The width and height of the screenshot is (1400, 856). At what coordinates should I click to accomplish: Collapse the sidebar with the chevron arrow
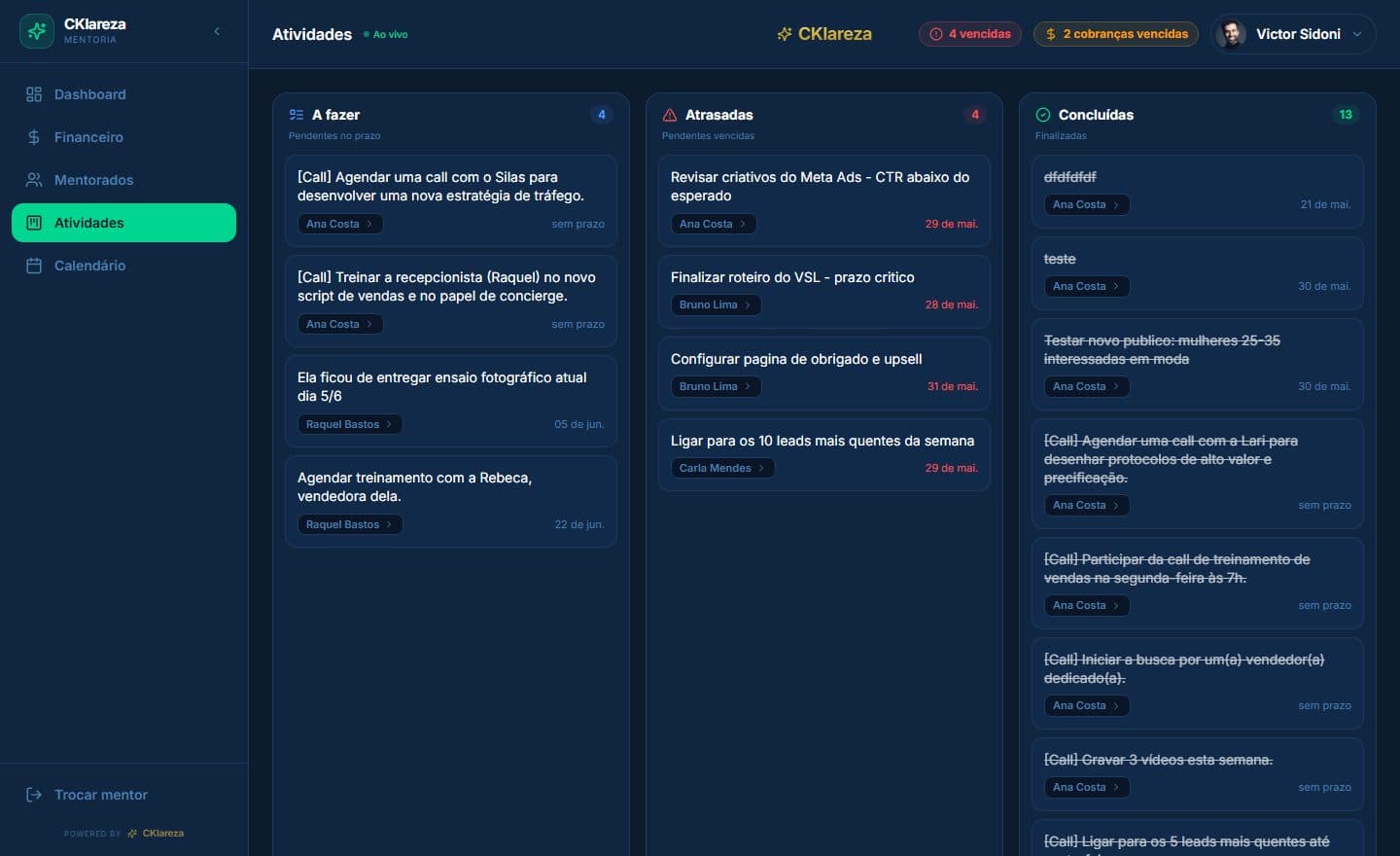point(217,31)
